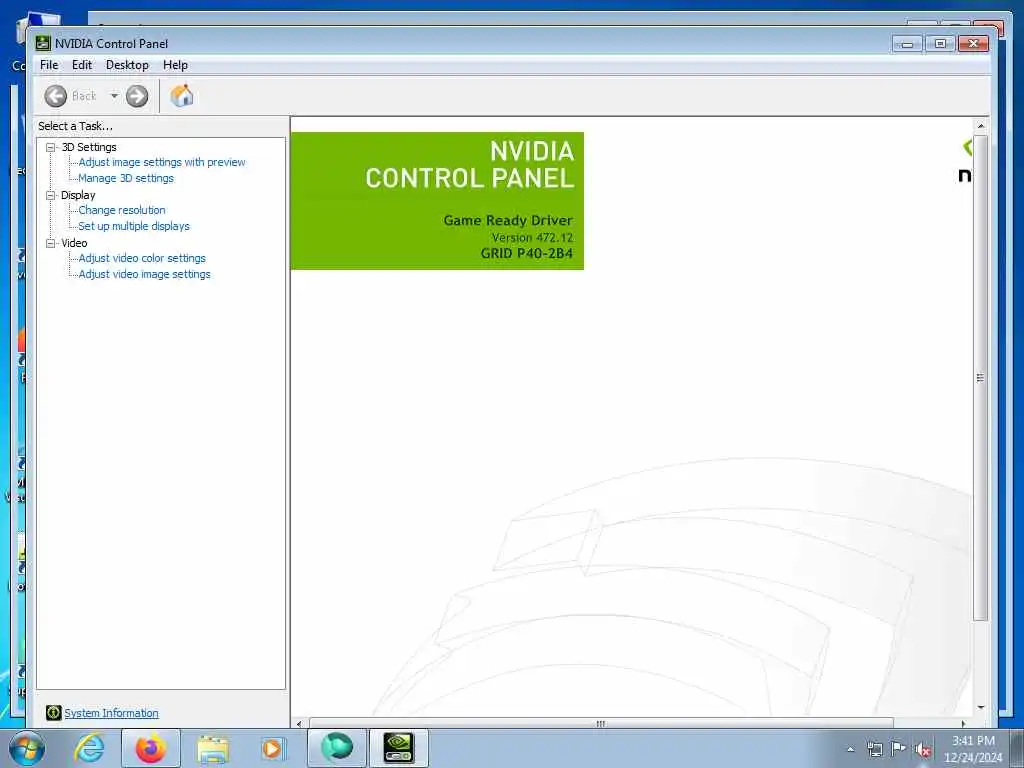
Task: Collapse the 3D Settings tree node
Action: [50, 148]
